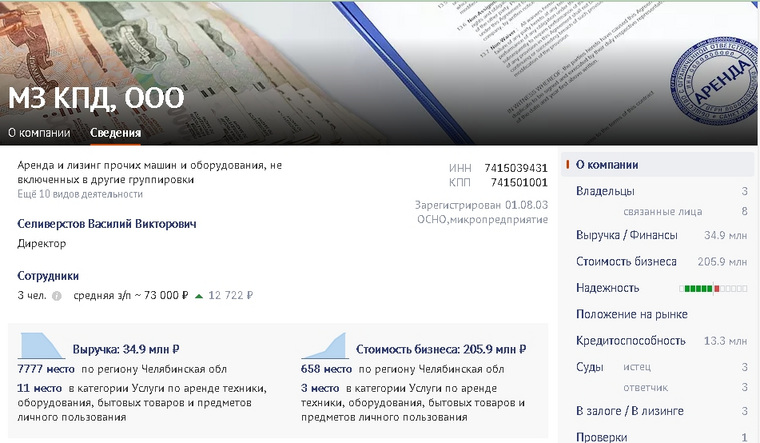This screenshot has width=760, height=443.
Task: Open 'истец' court cases sub-item
Action: pos(637,367)
